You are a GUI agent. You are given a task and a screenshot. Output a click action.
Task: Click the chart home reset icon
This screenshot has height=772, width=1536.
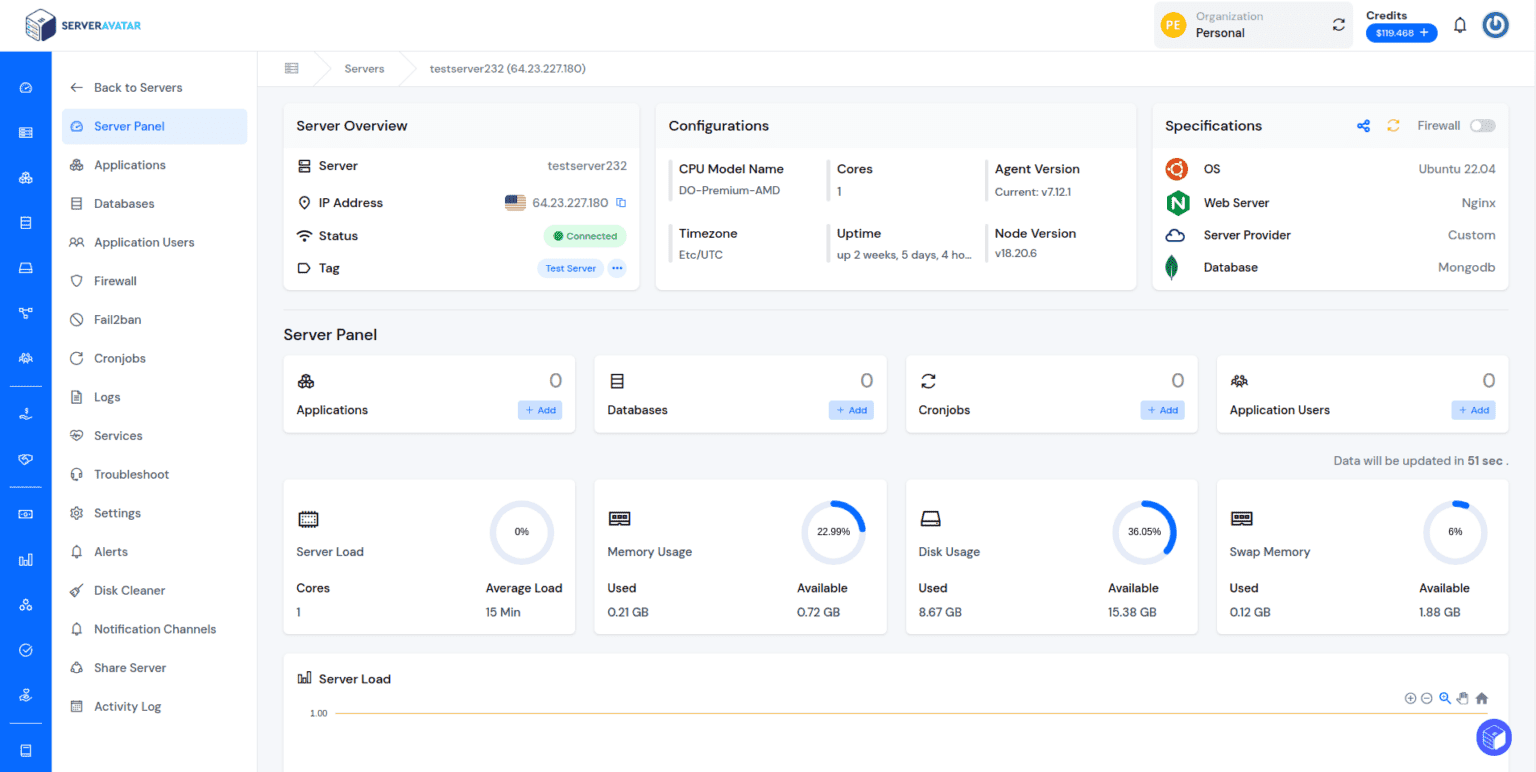1482,698
